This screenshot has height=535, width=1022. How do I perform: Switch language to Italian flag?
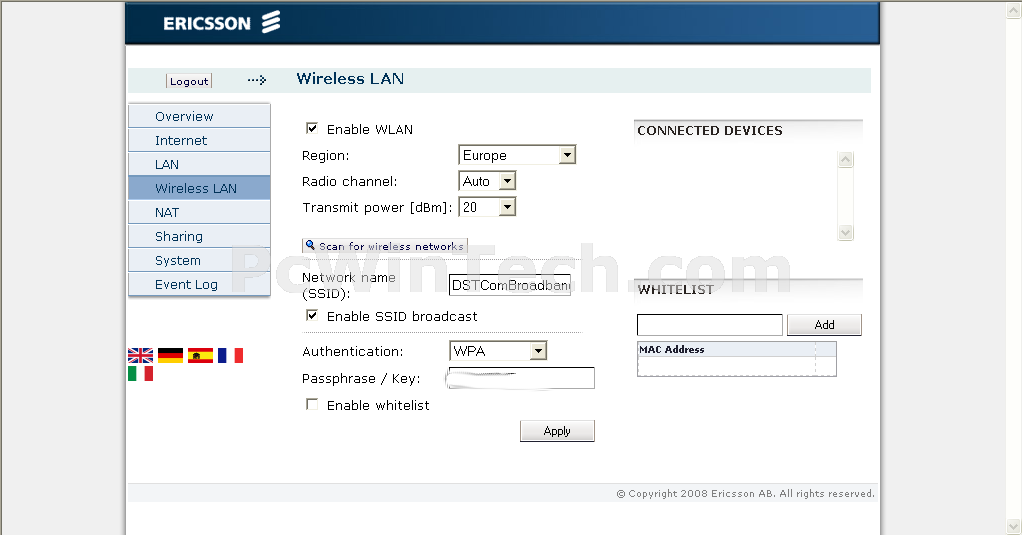(141, 373)
